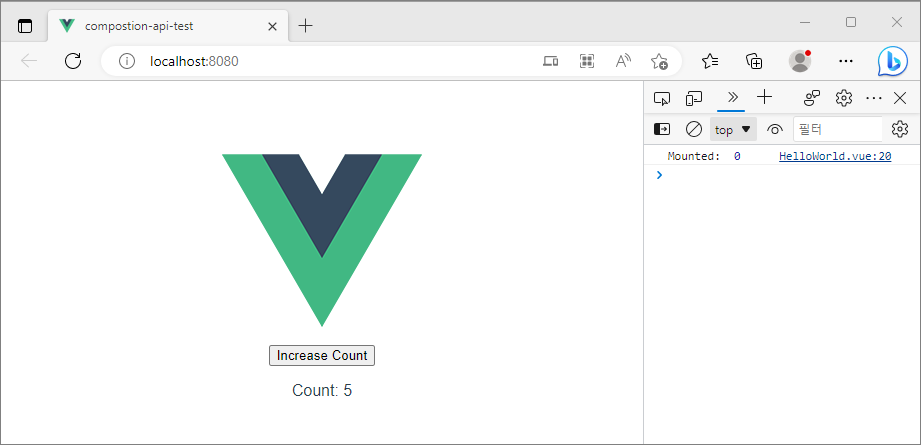Viewport: 921px width, 445px height.
Task: View site information icon in address bar
Action: [127, 61]
